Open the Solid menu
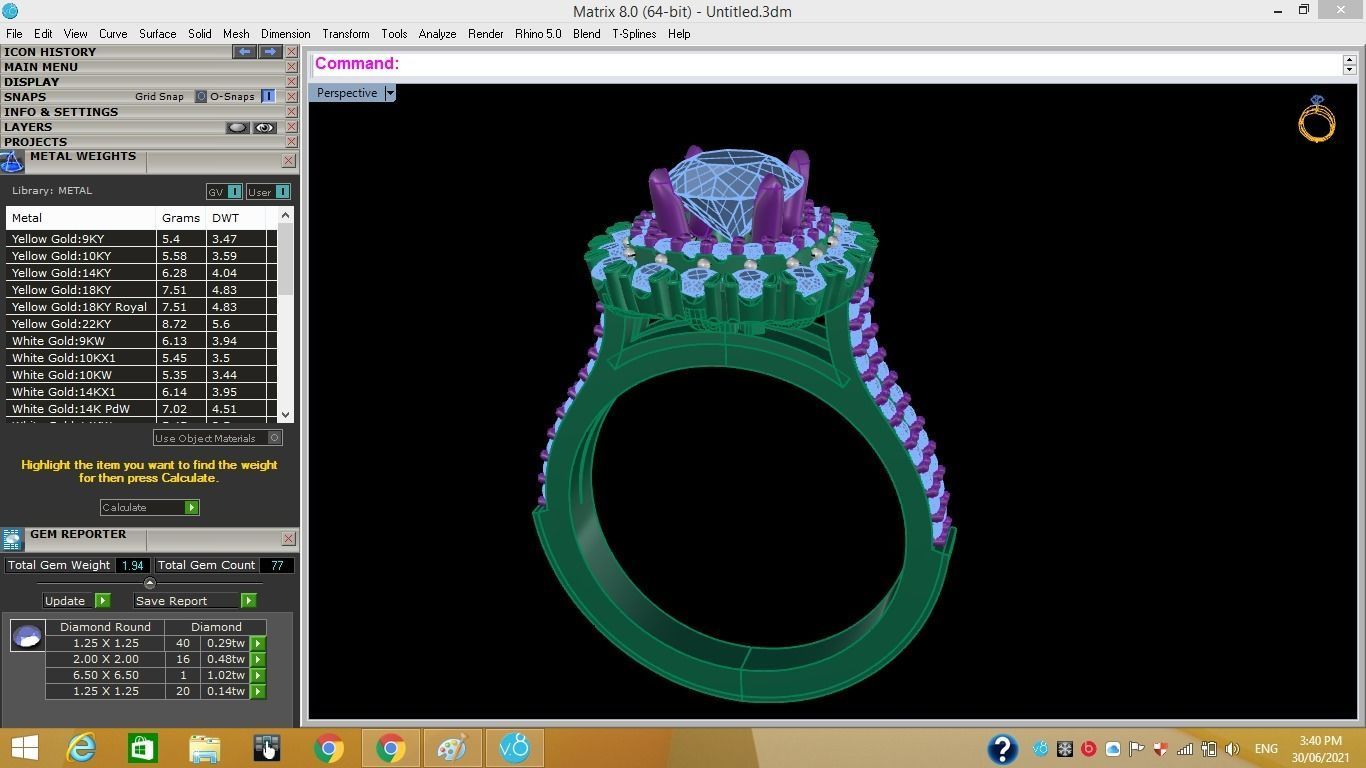Viewport: 1366px width, 768px height. click(x=199, y=34)
